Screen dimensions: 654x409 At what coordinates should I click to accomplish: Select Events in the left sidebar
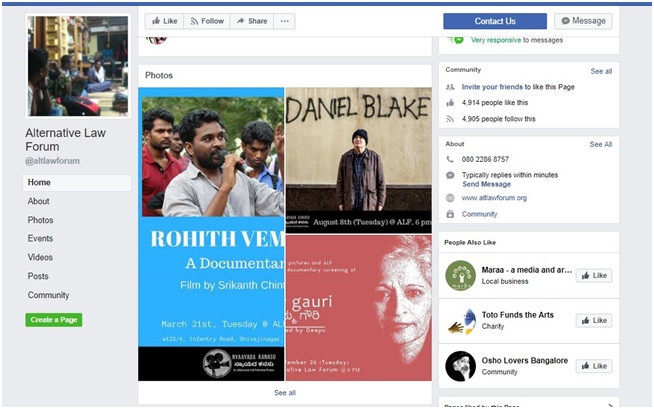click(41, 239)
